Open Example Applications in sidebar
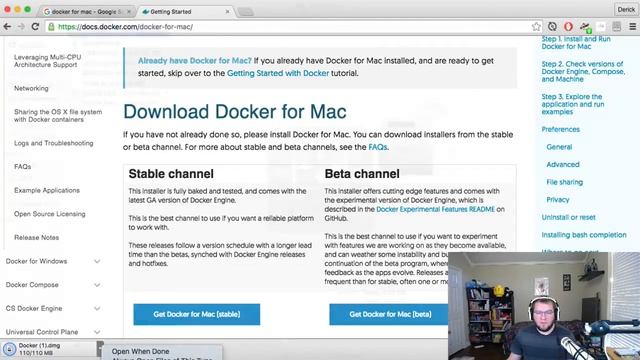 47,190
